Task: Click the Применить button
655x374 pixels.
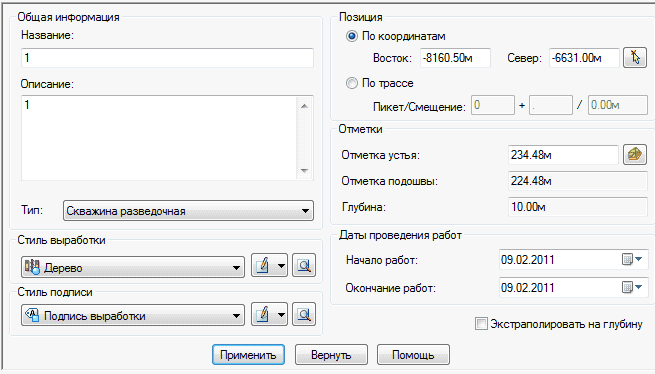Action: point(248,355)
